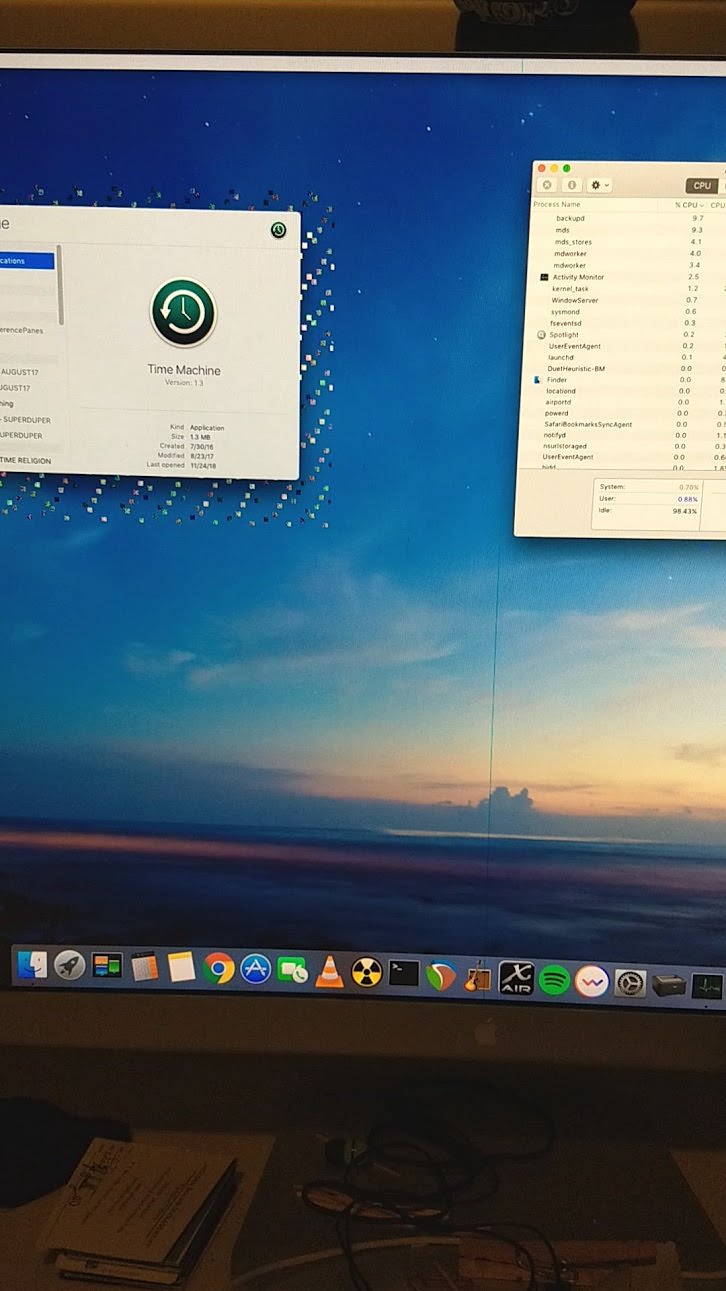The height and width of the screenshot is (1291, 726).
Task: Sort by the % CPU column header
Action: pyautogui.click(x=689, y=205)
